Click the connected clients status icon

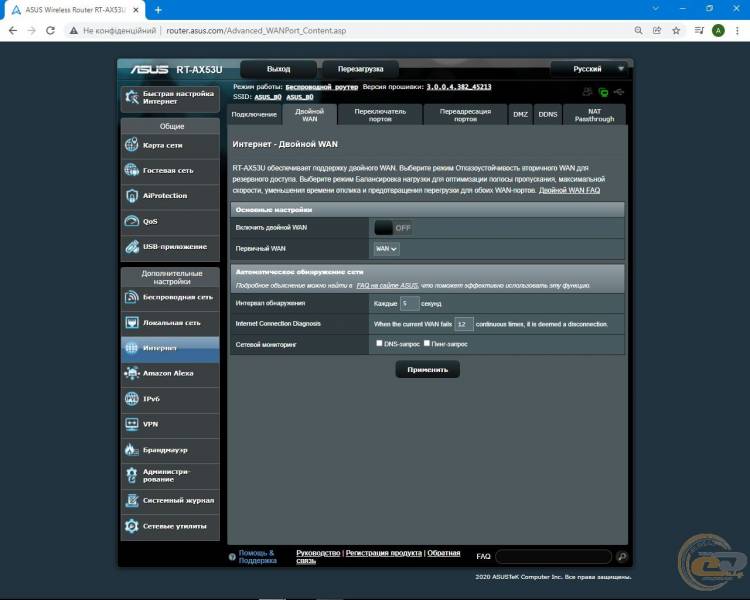click(x=587, y=92)
